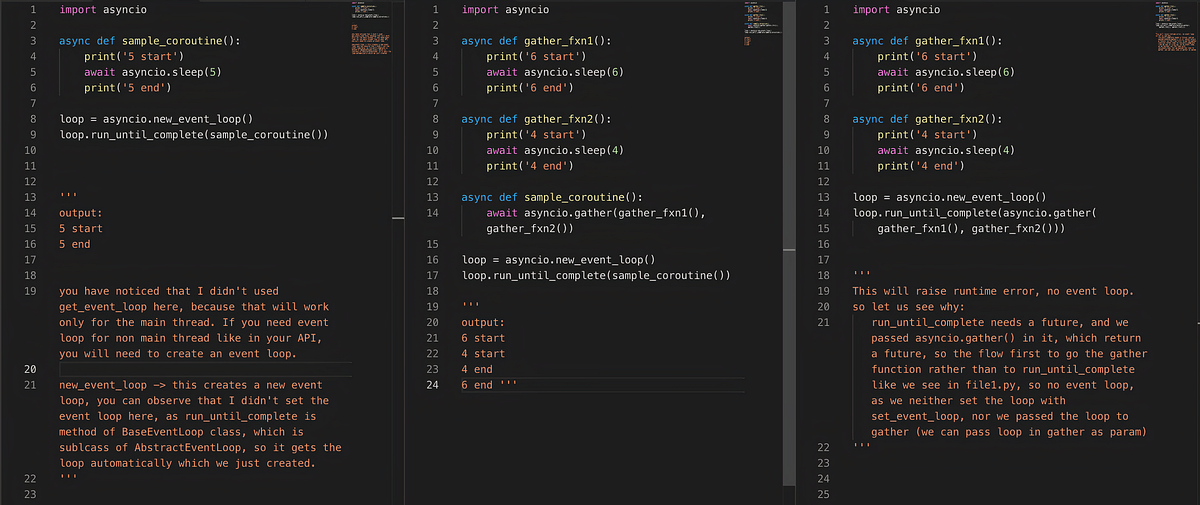Click 'loop.run_until_complete(sample_coroutine())' in left pane
This screenshot has height=505, width=1200.
[x=193, y=134]
